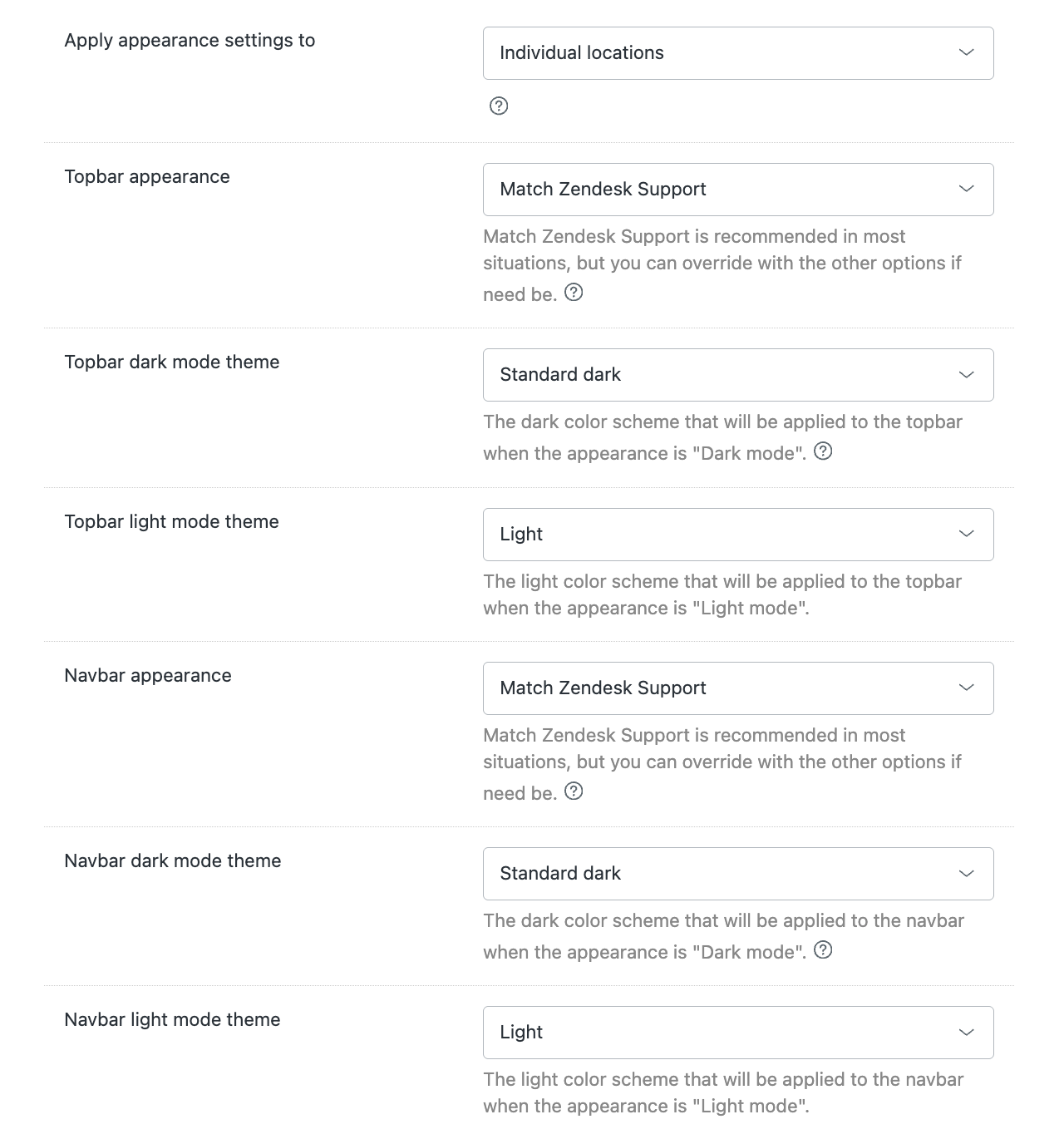Click help icon after Topbar dark mode description

[x=823, y=451]
